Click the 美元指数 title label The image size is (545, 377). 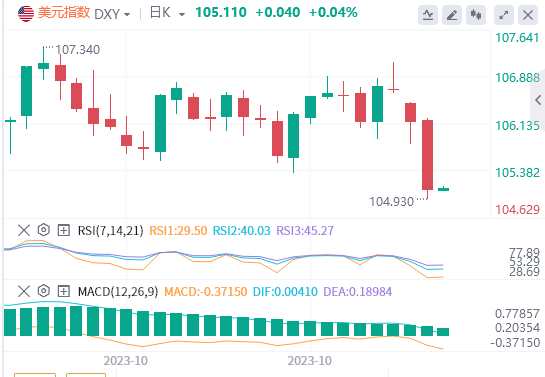tap(64, 13)
